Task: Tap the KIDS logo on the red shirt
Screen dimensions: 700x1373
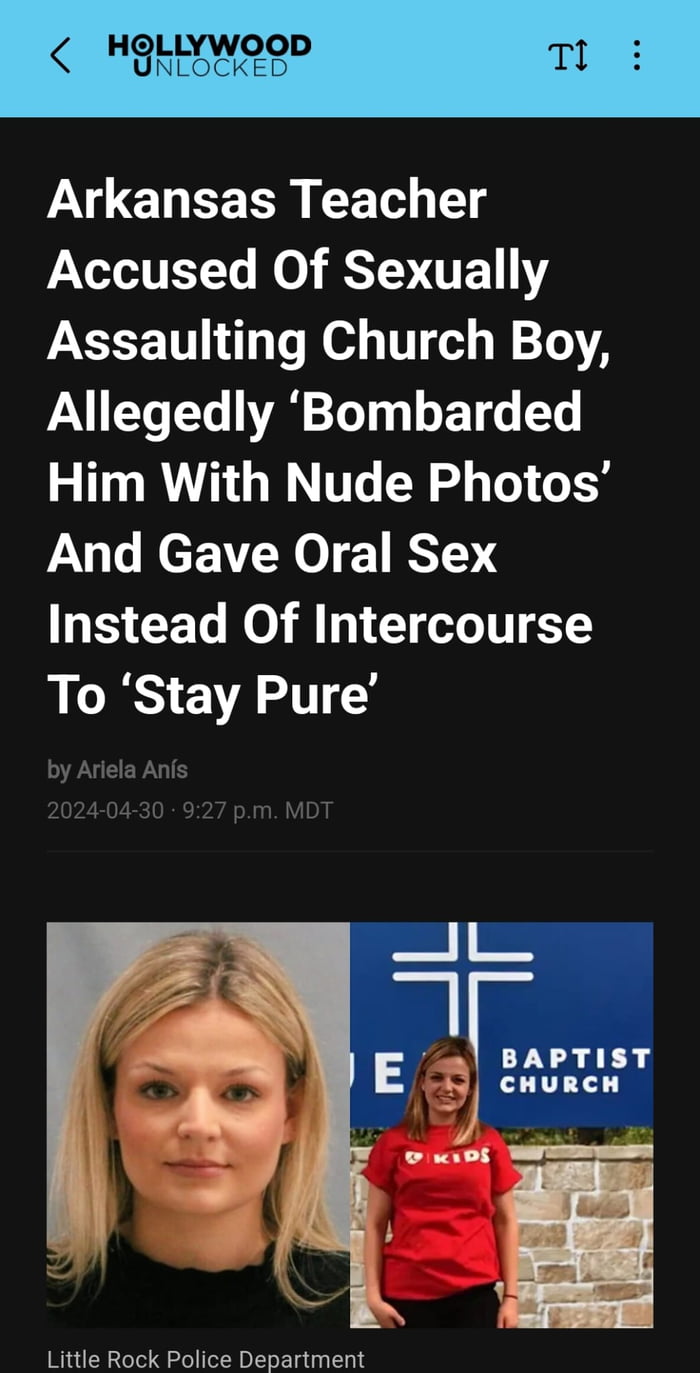Action: coord(449,1153)
